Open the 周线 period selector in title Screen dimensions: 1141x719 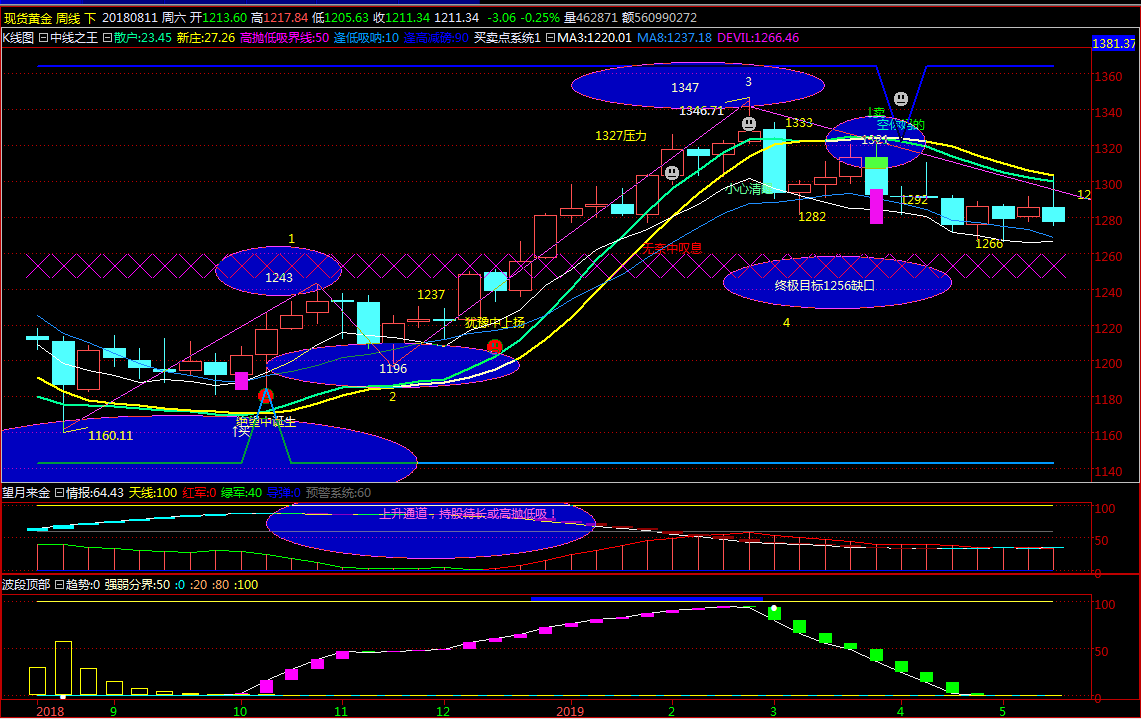(x=68, y=18)
